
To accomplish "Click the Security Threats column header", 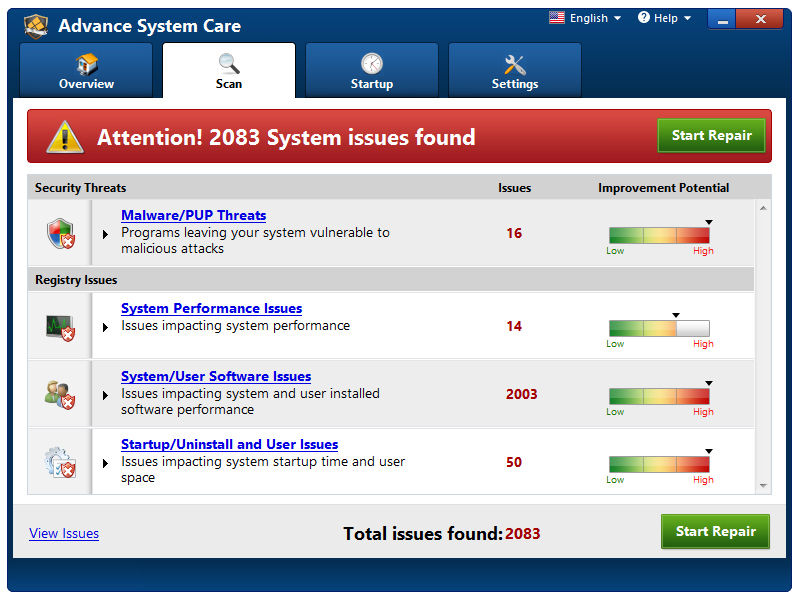I will (80, 188).
